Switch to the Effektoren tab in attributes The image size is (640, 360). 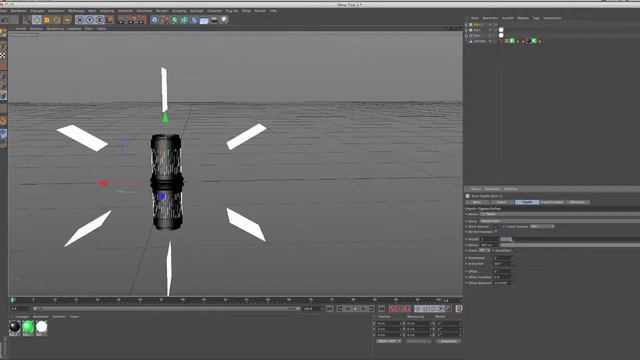click(x=578, y=202)
